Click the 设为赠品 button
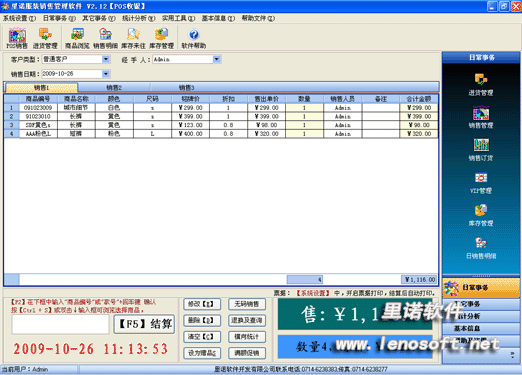 tap(202, 353)
